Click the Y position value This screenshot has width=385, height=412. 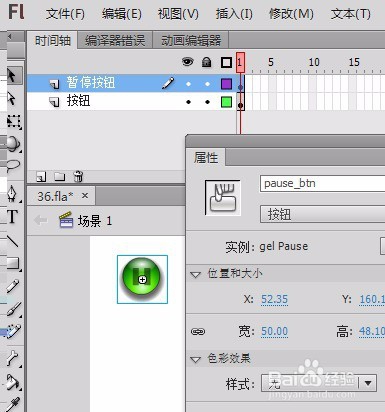(372, 299)
